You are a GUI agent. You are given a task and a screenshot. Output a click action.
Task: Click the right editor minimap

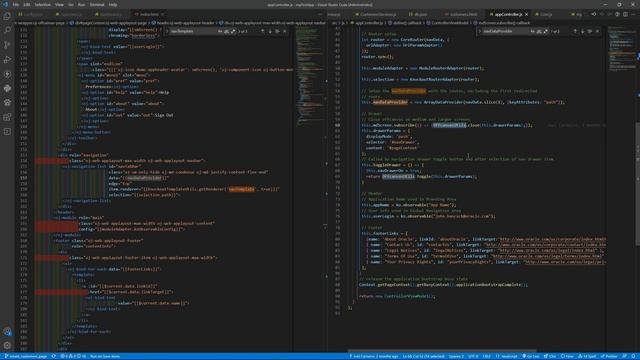621,49
